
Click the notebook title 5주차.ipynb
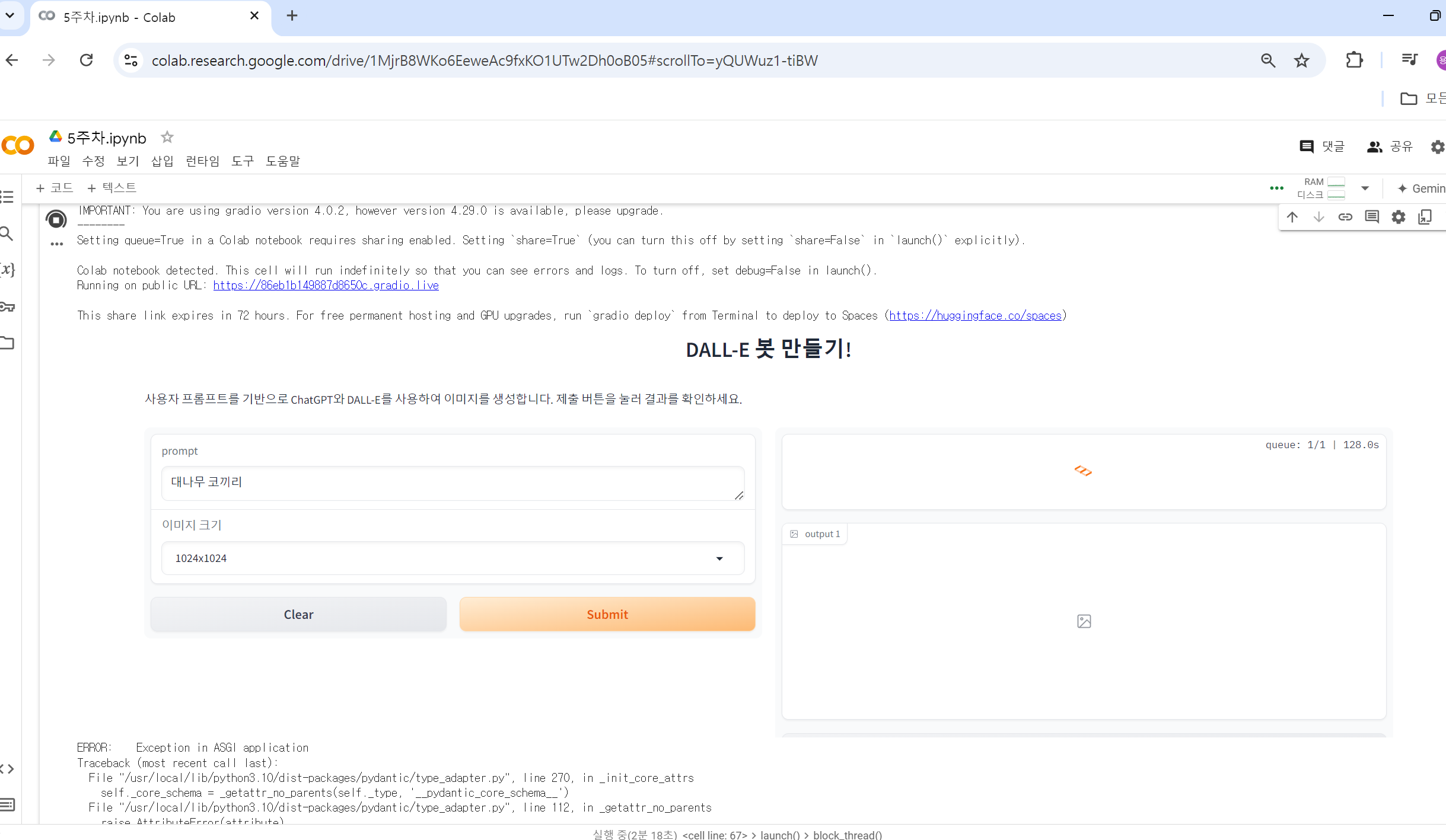(x=107, y=138)
